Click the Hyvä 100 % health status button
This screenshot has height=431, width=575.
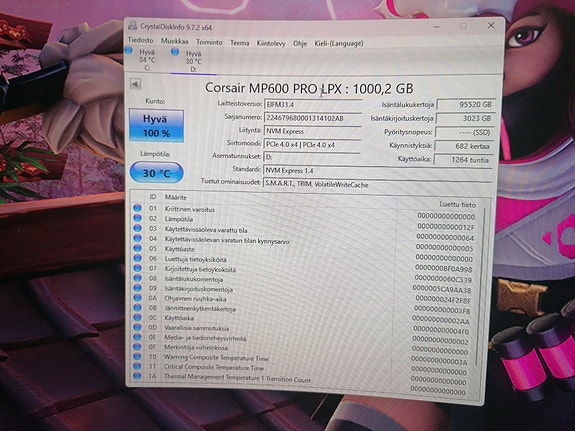click(x=156, y=125)
